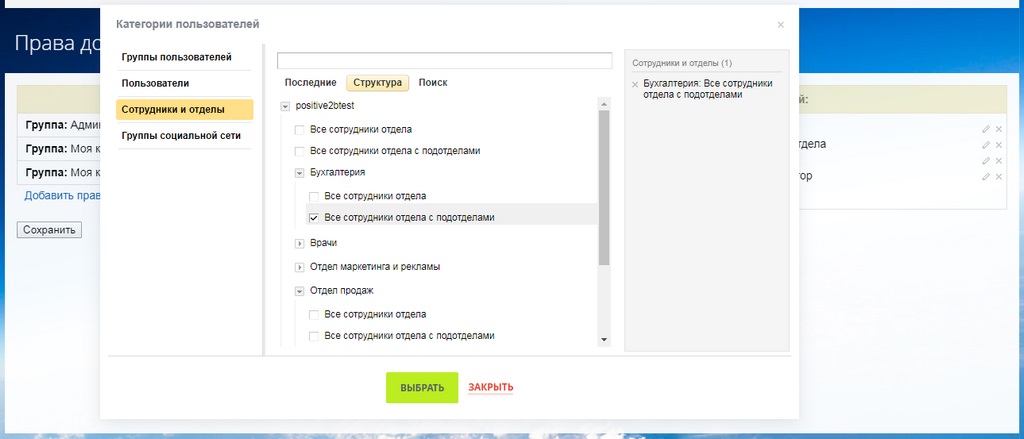Close the Категории пользователей dialog with X
Viewport: 1024px width, 439px height.
pyautogui.click(x=780, y=25)
